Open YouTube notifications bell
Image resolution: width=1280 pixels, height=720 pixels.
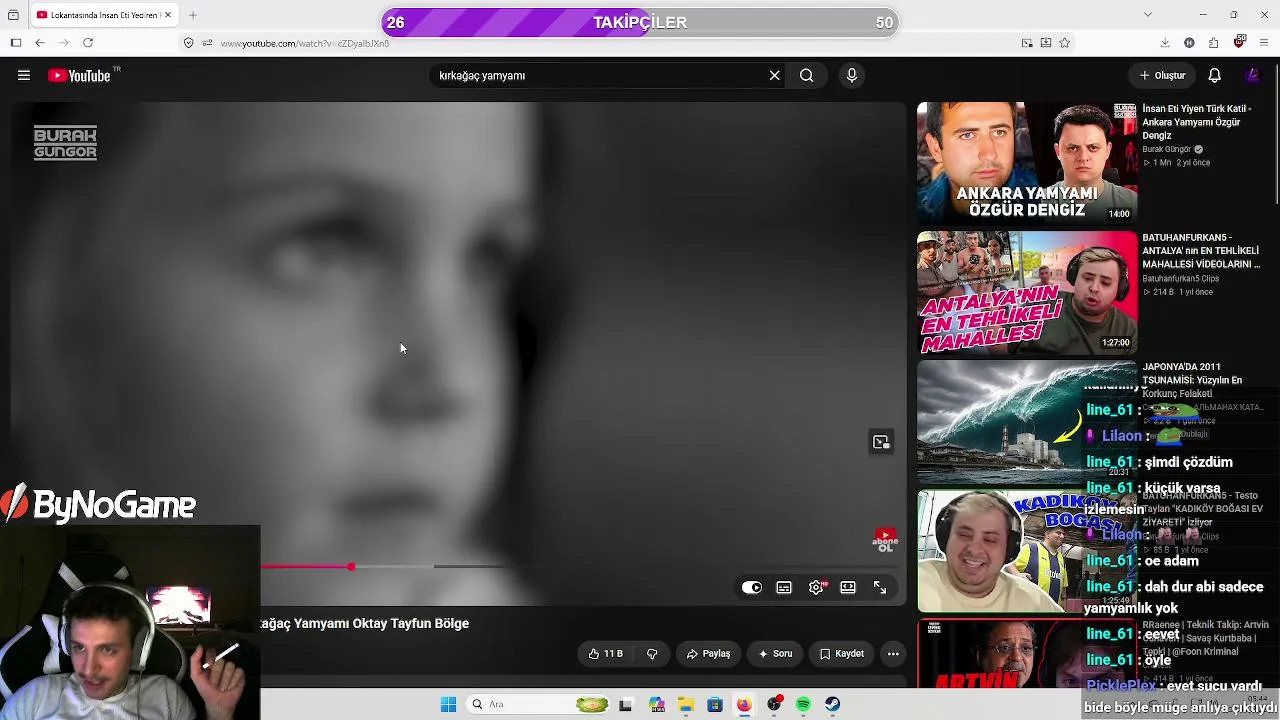tap(1214, 75)
